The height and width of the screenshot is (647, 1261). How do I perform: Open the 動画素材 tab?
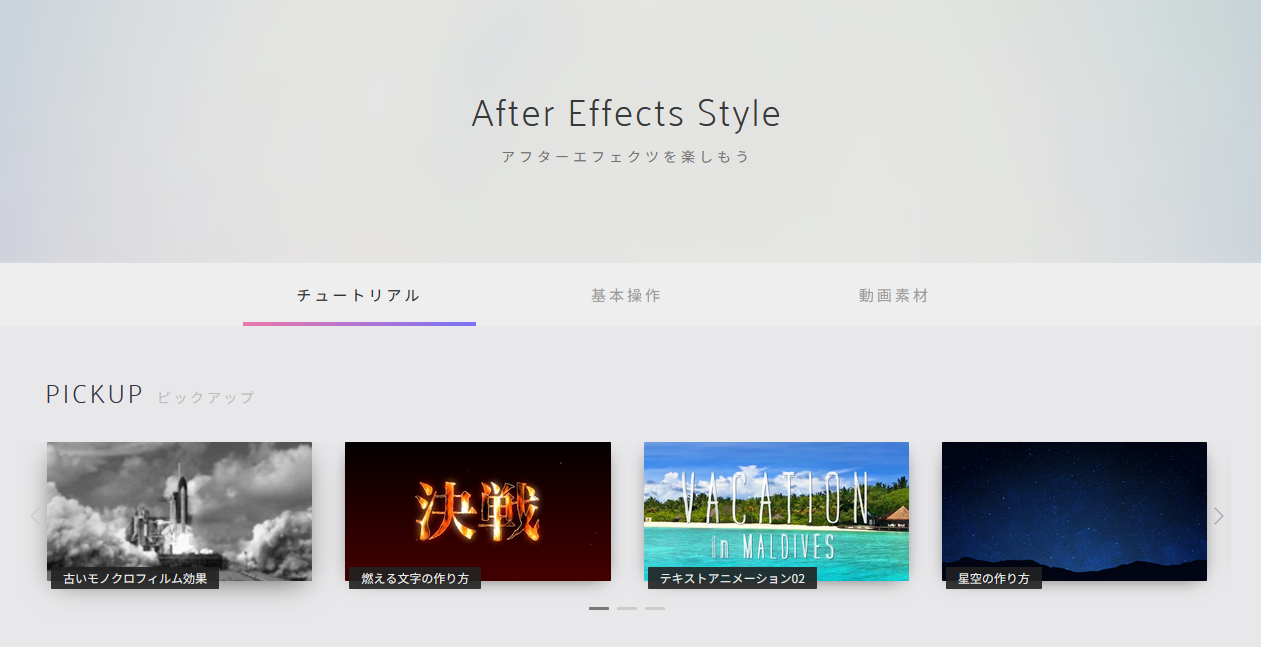click(892, 295)
